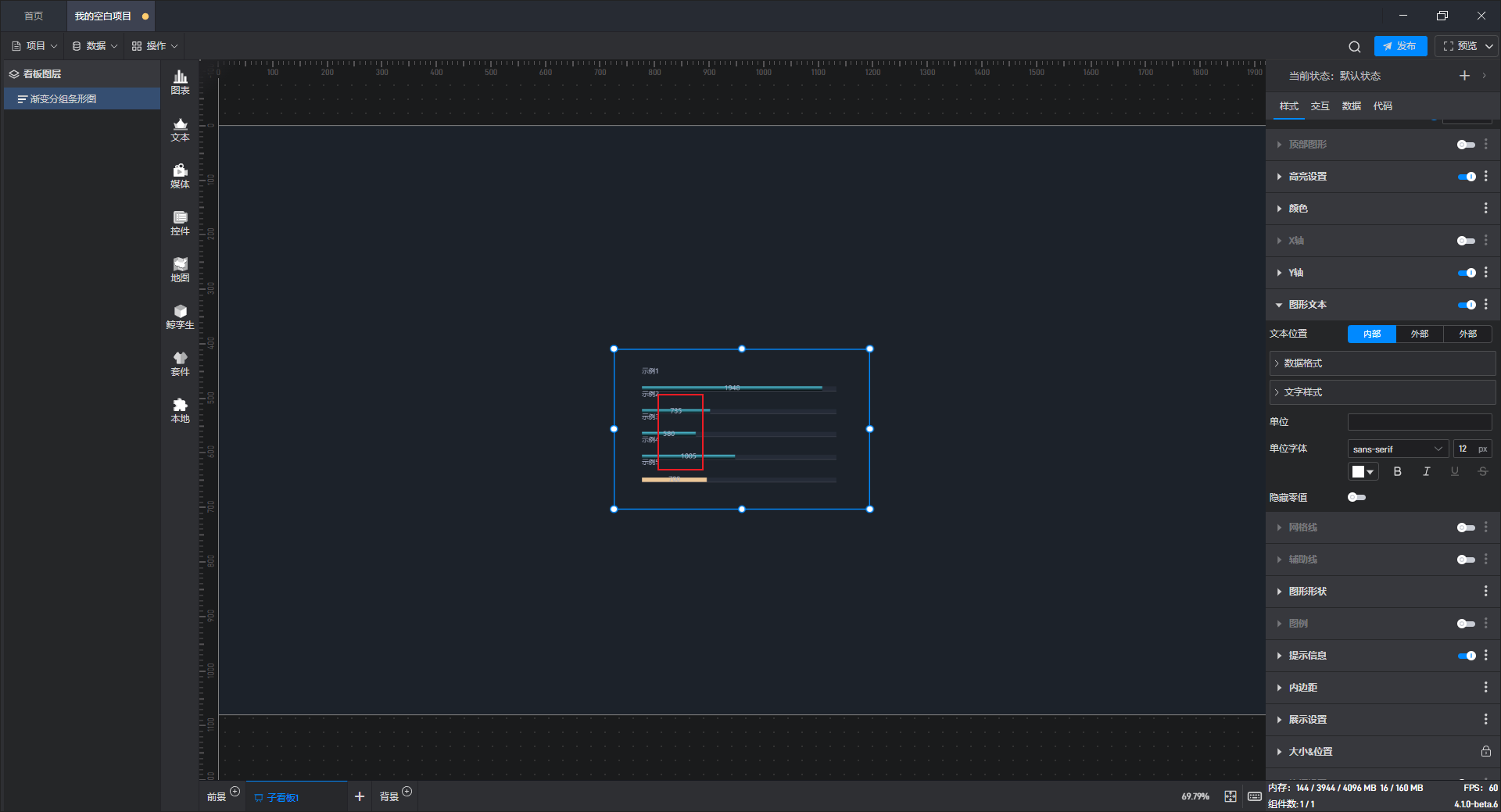Open the 鲸孪生 component panel

coord(180,317)
